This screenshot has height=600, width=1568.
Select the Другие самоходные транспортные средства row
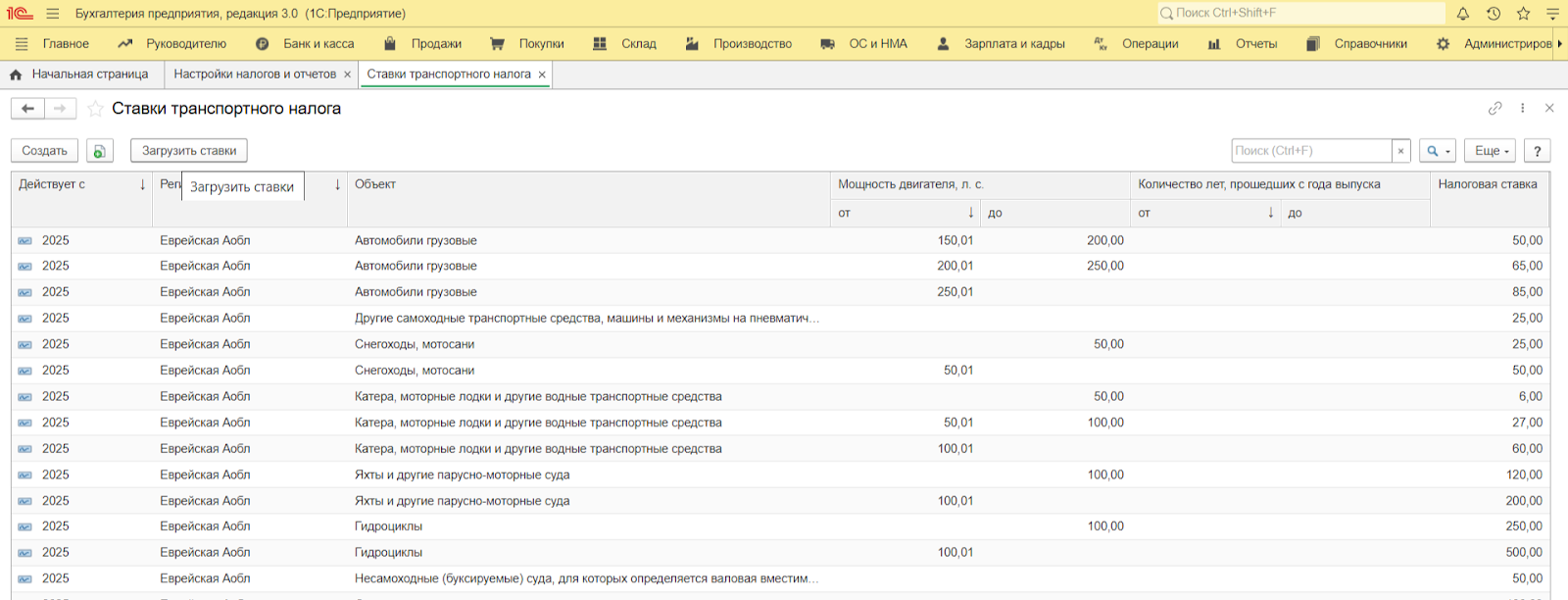(x=780, y=318)
